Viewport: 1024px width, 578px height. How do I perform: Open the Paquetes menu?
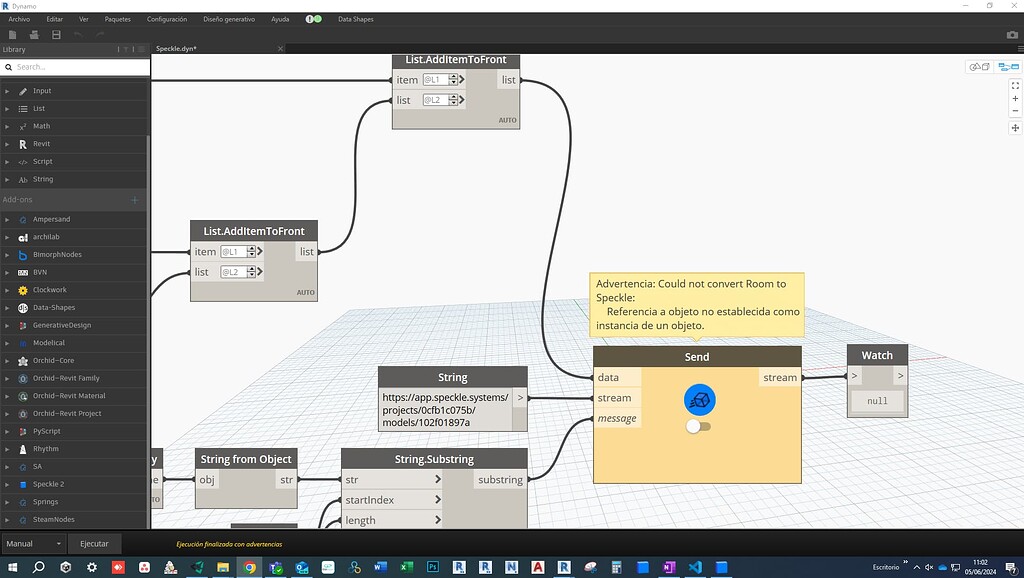click(118, 19)
